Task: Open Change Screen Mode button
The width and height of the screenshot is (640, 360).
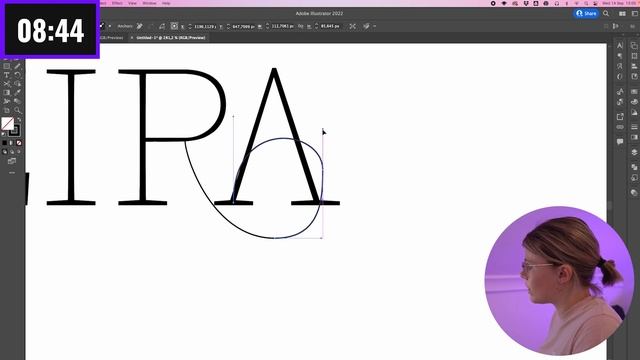Action: pos(12,161)
